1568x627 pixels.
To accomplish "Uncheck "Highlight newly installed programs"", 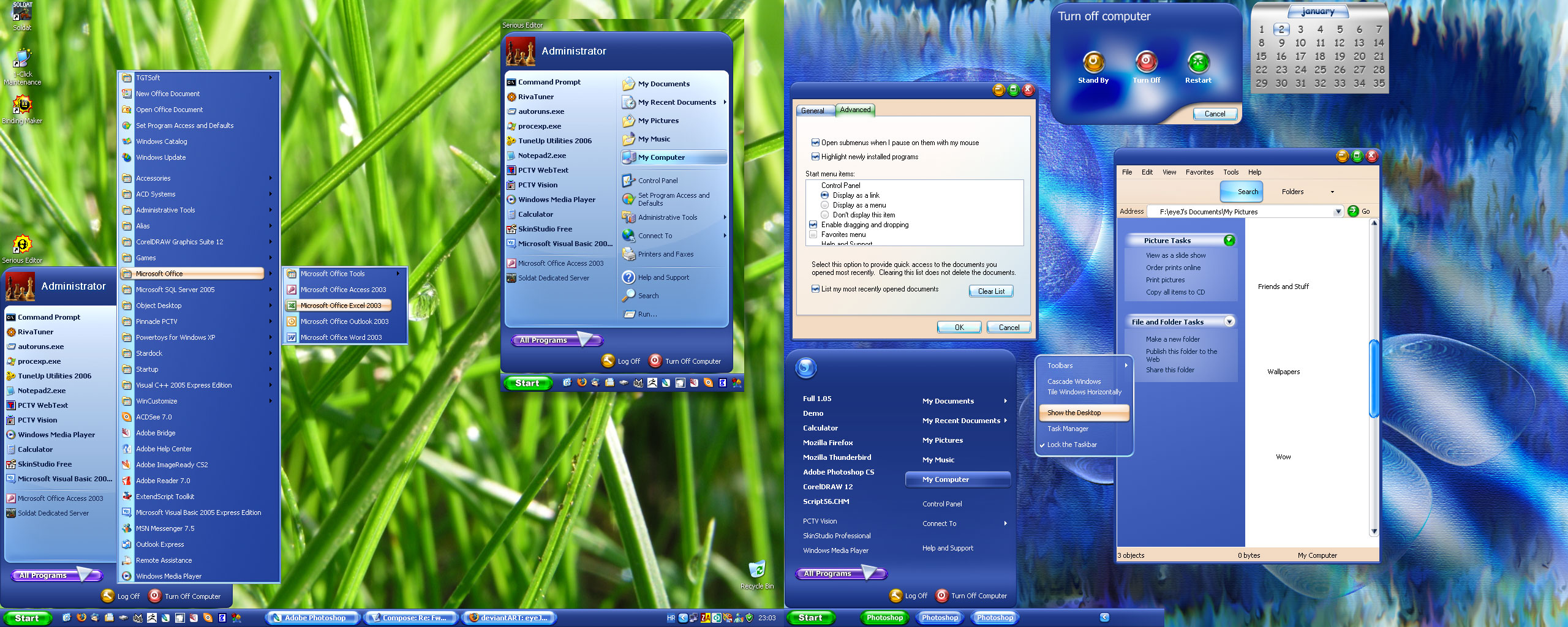I will 816,157.
